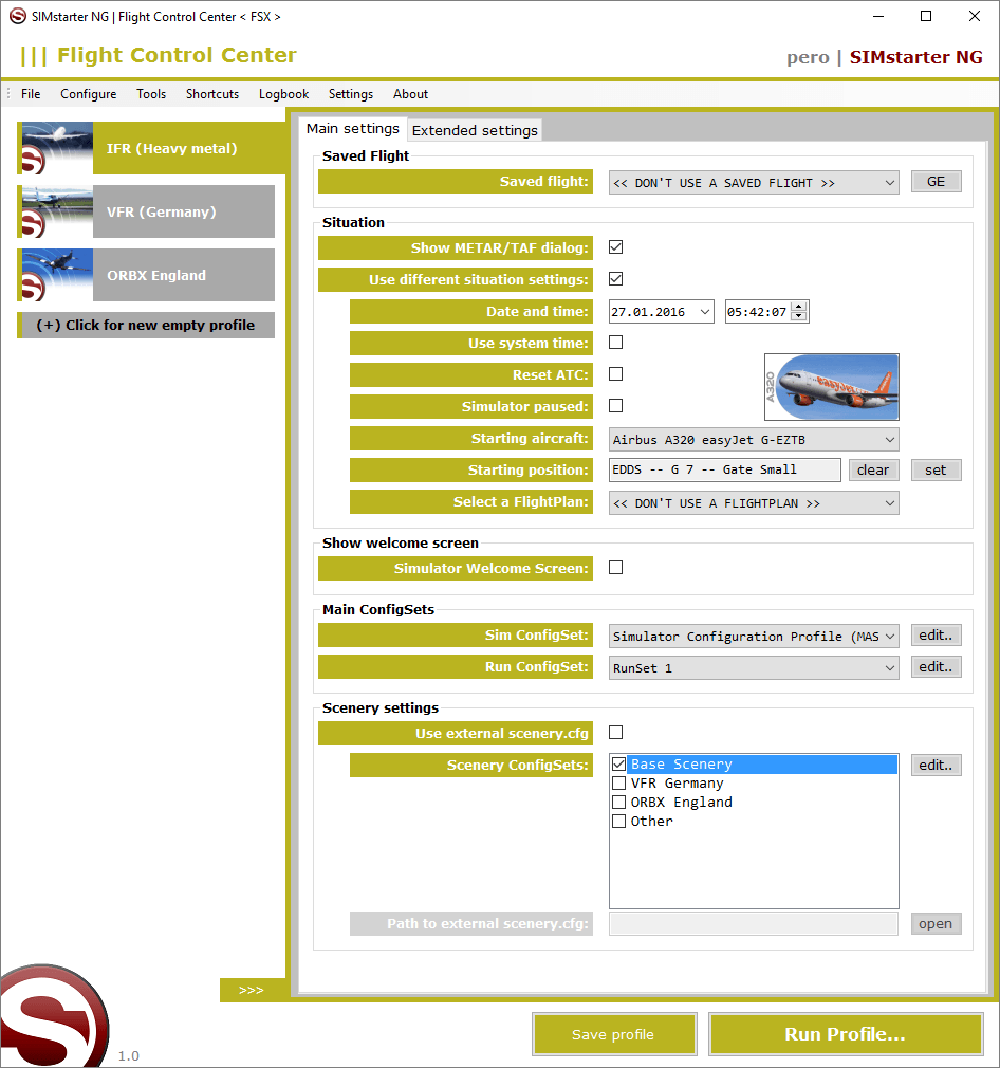The width and height of the screenshot is (1000, 1068).
Task: Decrease time with the spinner down arrow
Action: point(800,317)
